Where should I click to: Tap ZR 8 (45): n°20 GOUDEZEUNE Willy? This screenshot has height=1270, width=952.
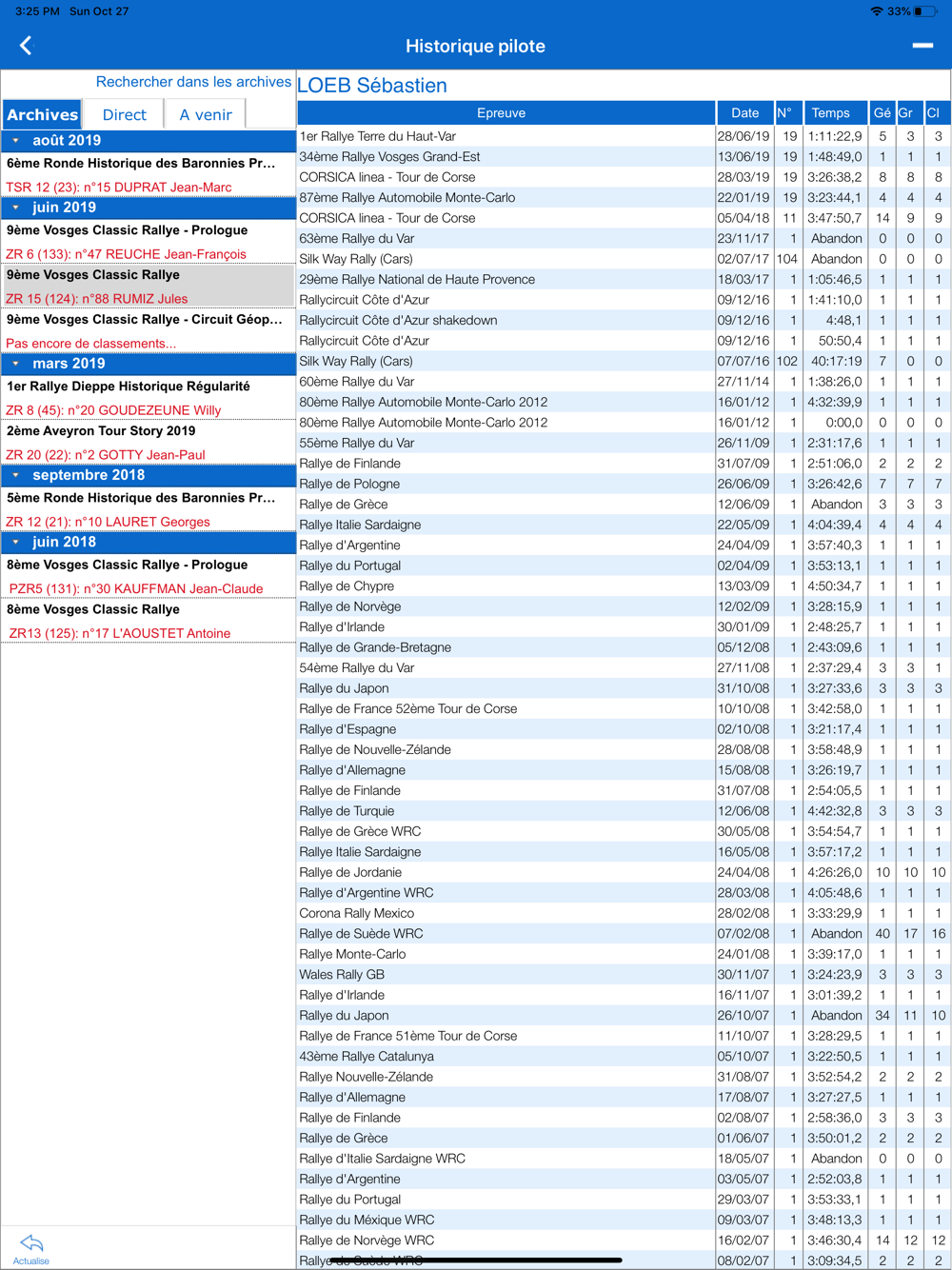pos(113,409)
